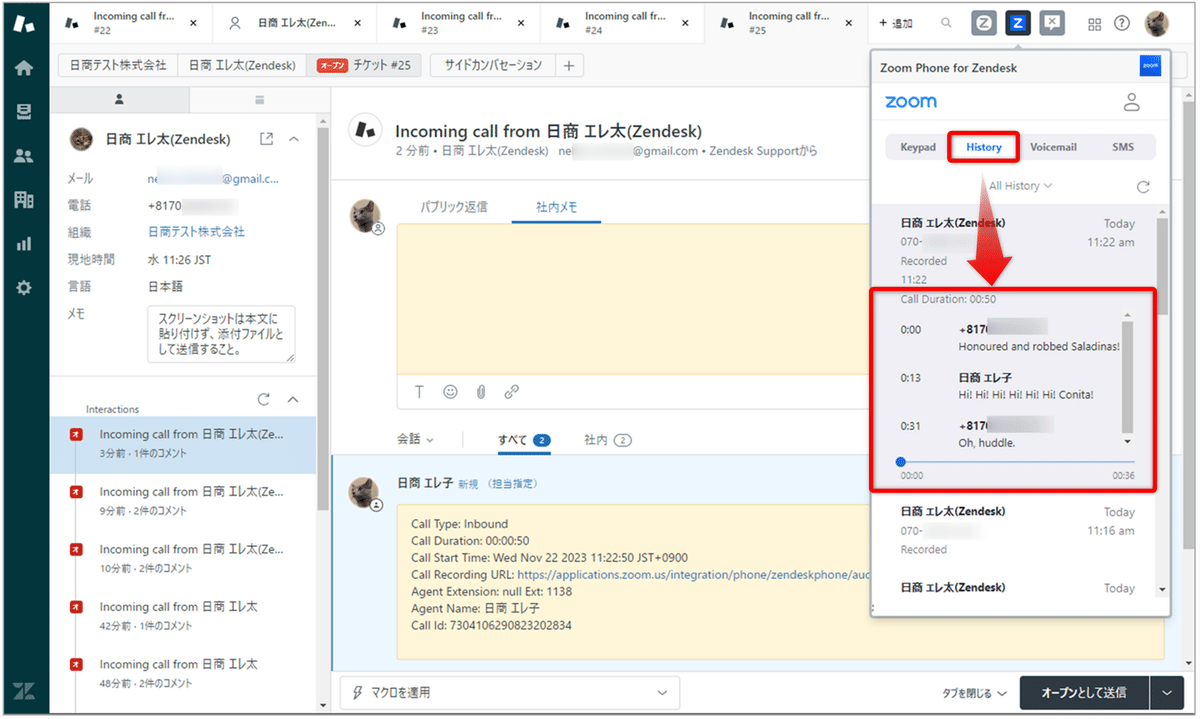The image size is (1200, 719).
Task: Click the call recording playback slider handle
Action: click(x=901, y=462)
